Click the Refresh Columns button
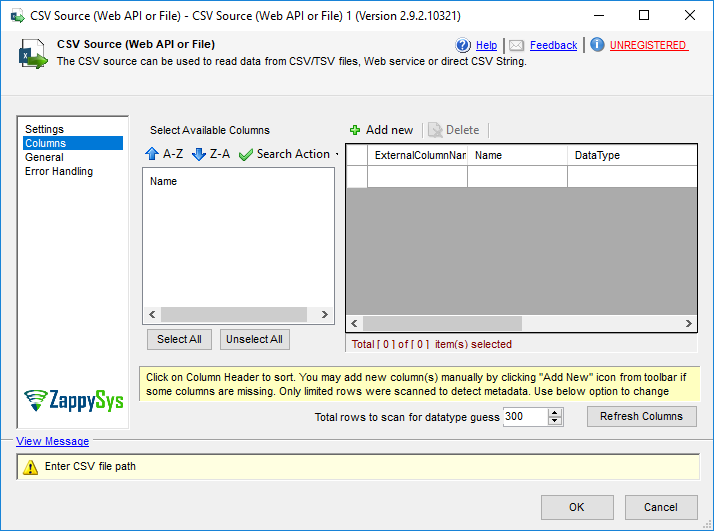 click(x=642, y=416)
